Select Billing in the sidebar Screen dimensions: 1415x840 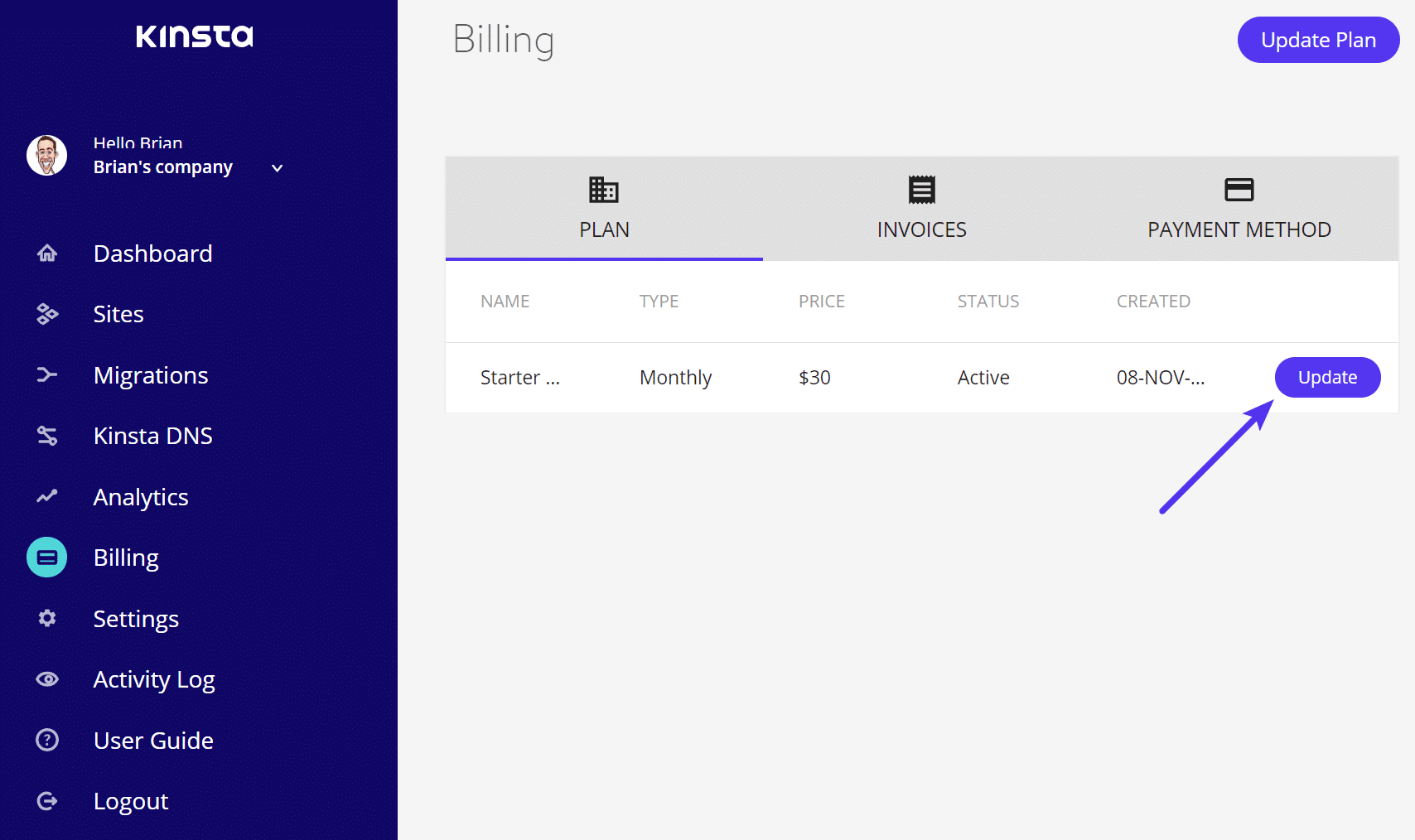point(126,558)
